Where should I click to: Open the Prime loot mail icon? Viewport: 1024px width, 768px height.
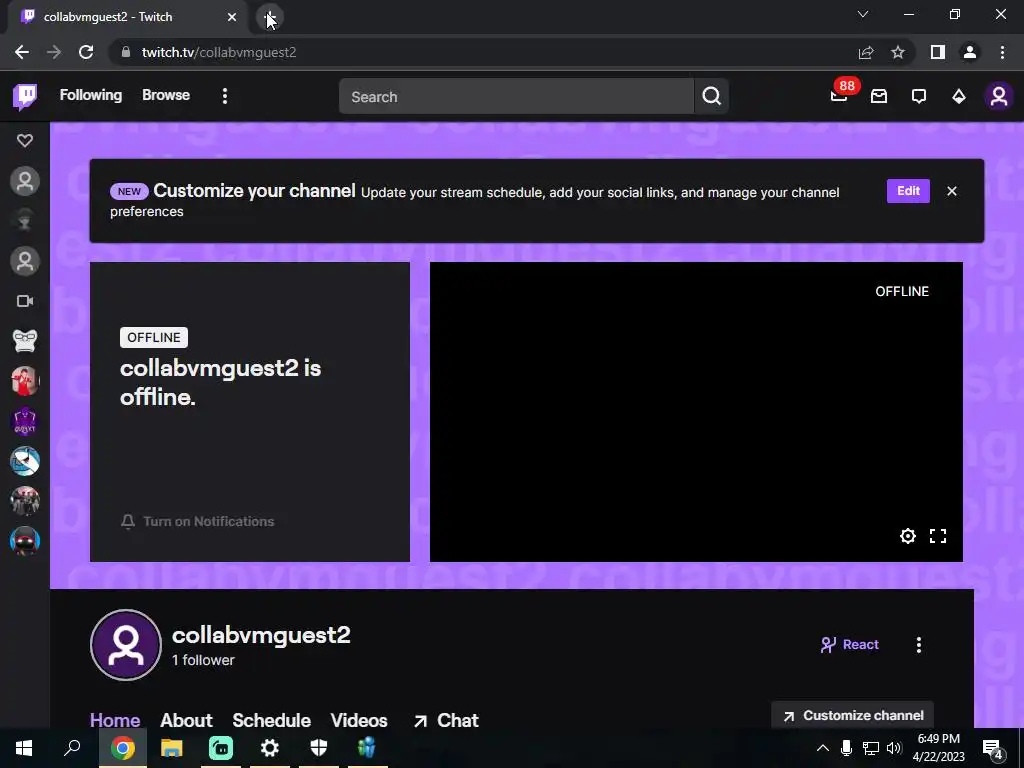[879, 97]
